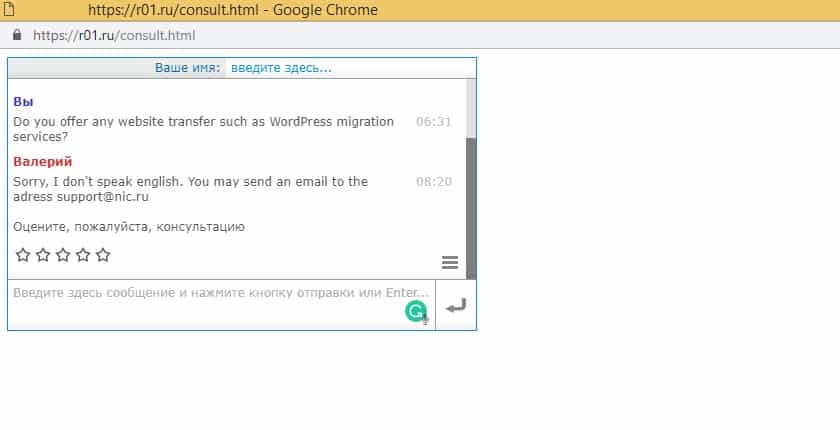Select the third rating star
The height and width of the screenshot is (430, 840).
(63, 255)
